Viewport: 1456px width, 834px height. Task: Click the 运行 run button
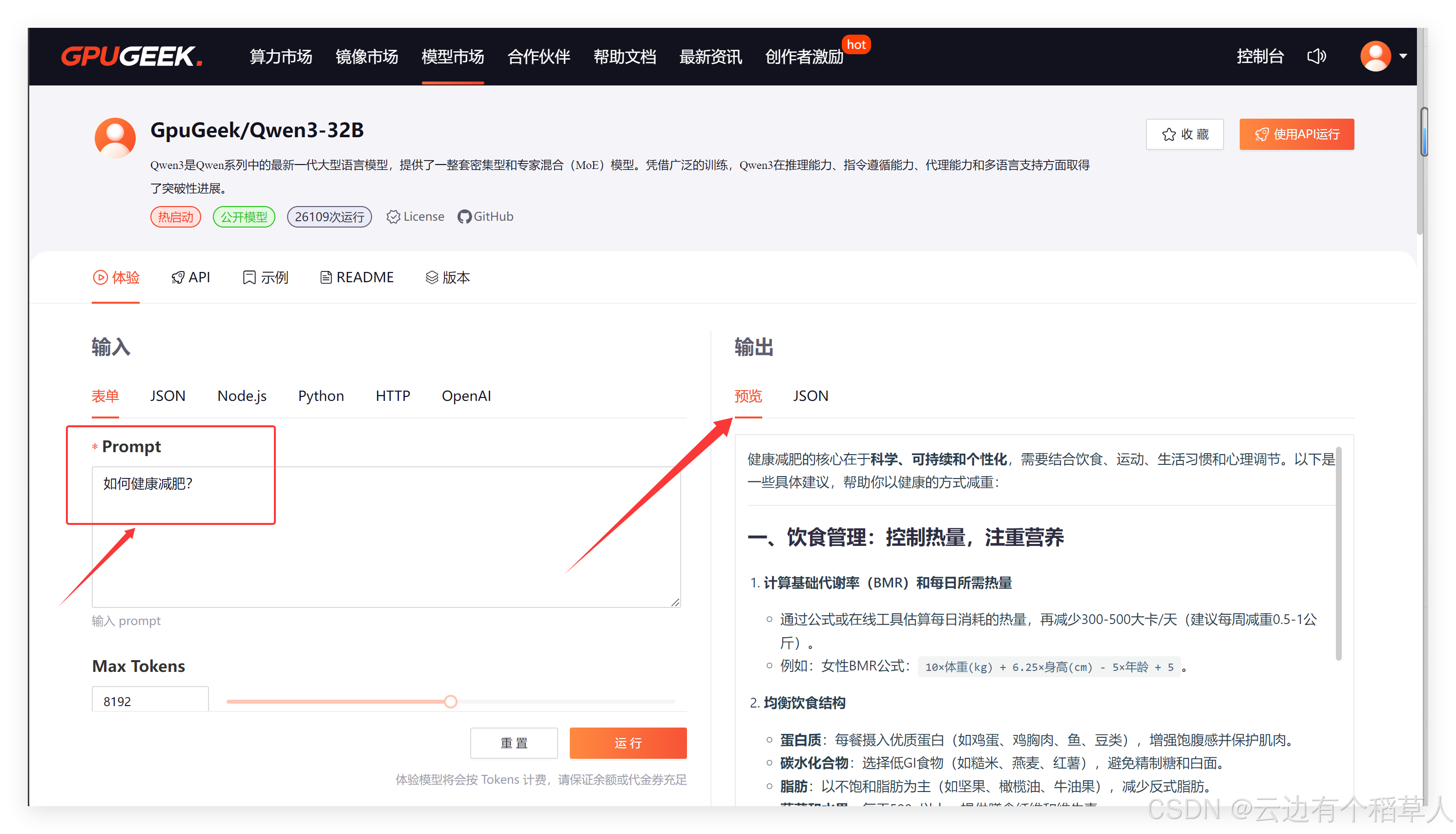628,743
